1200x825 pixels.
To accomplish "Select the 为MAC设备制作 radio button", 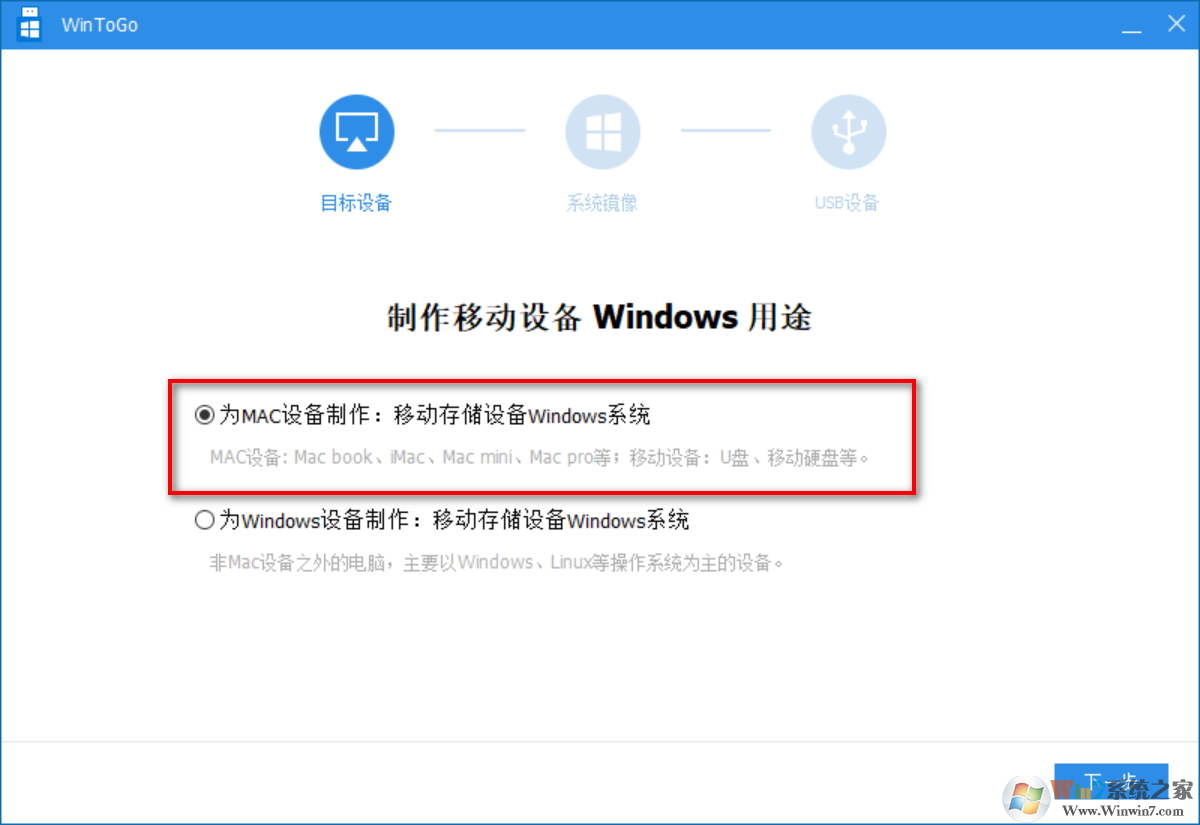I will pyautogui.click(x=205, y=414).
